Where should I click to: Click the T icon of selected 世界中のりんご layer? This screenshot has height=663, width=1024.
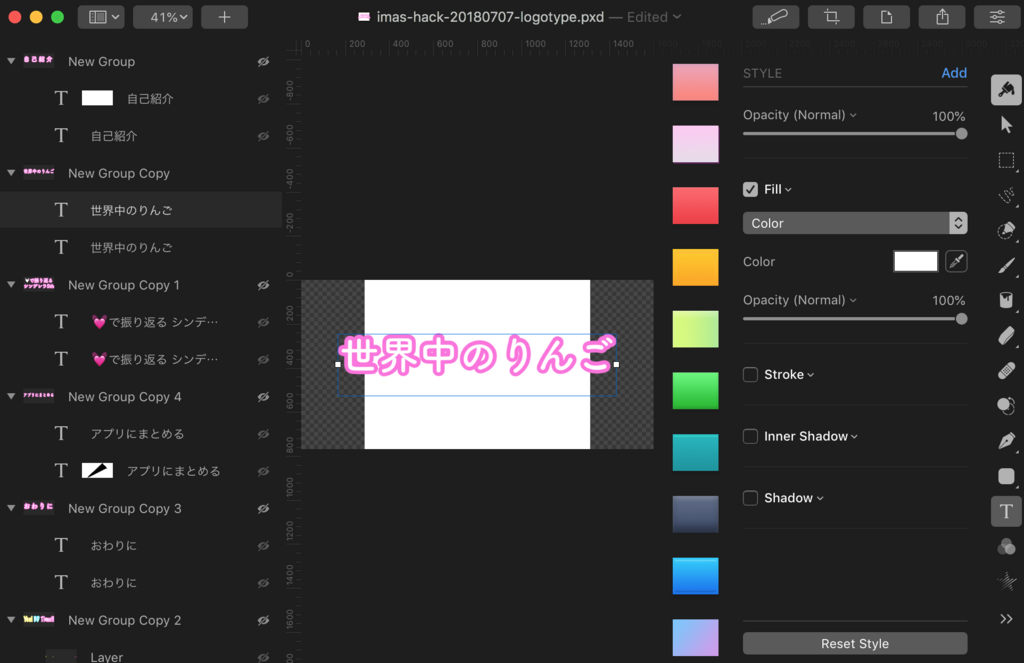coord(61,210)
